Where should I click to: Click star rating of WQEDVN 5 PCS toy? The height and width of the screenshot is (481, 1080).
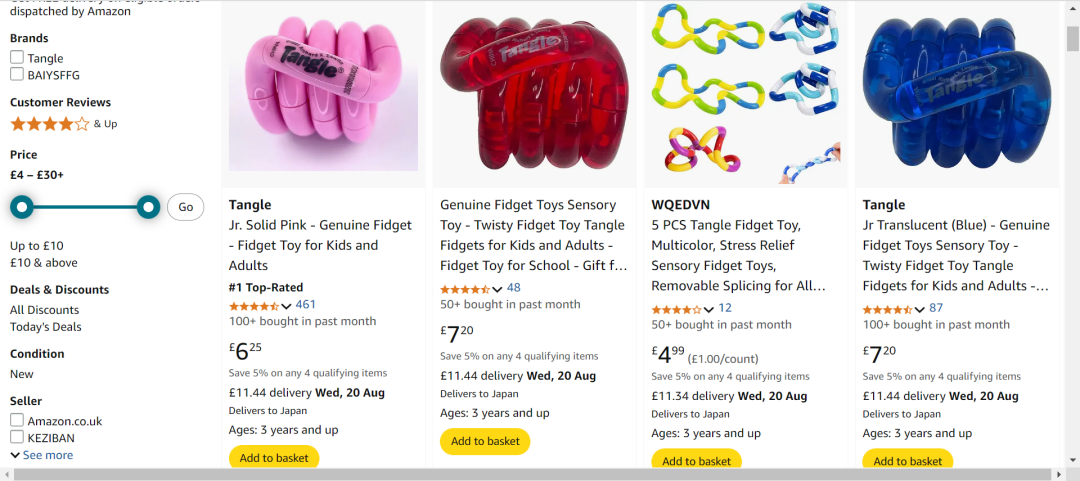677,309
